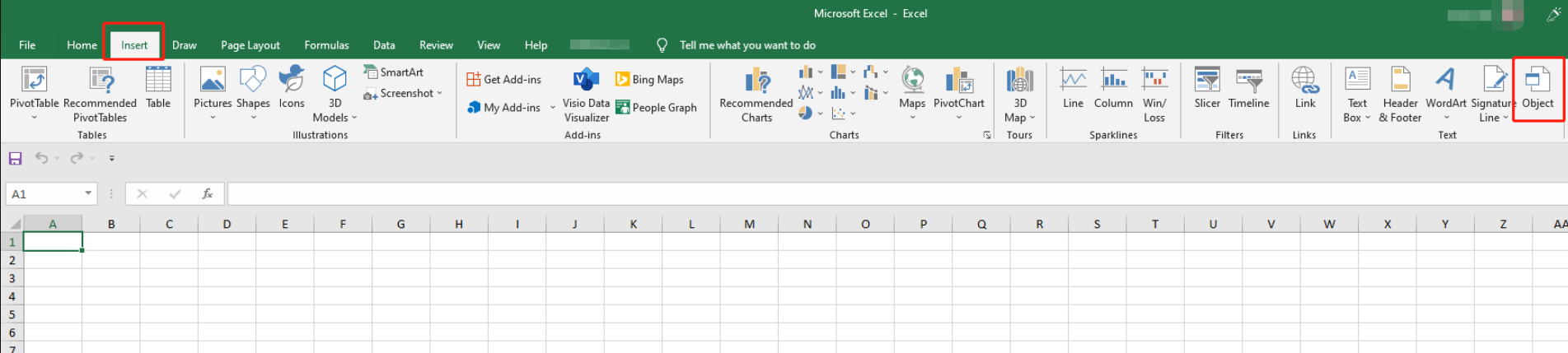The image size is (1568, 353).
Task: Open 3D Map tours
Action: click(1019, 95)
